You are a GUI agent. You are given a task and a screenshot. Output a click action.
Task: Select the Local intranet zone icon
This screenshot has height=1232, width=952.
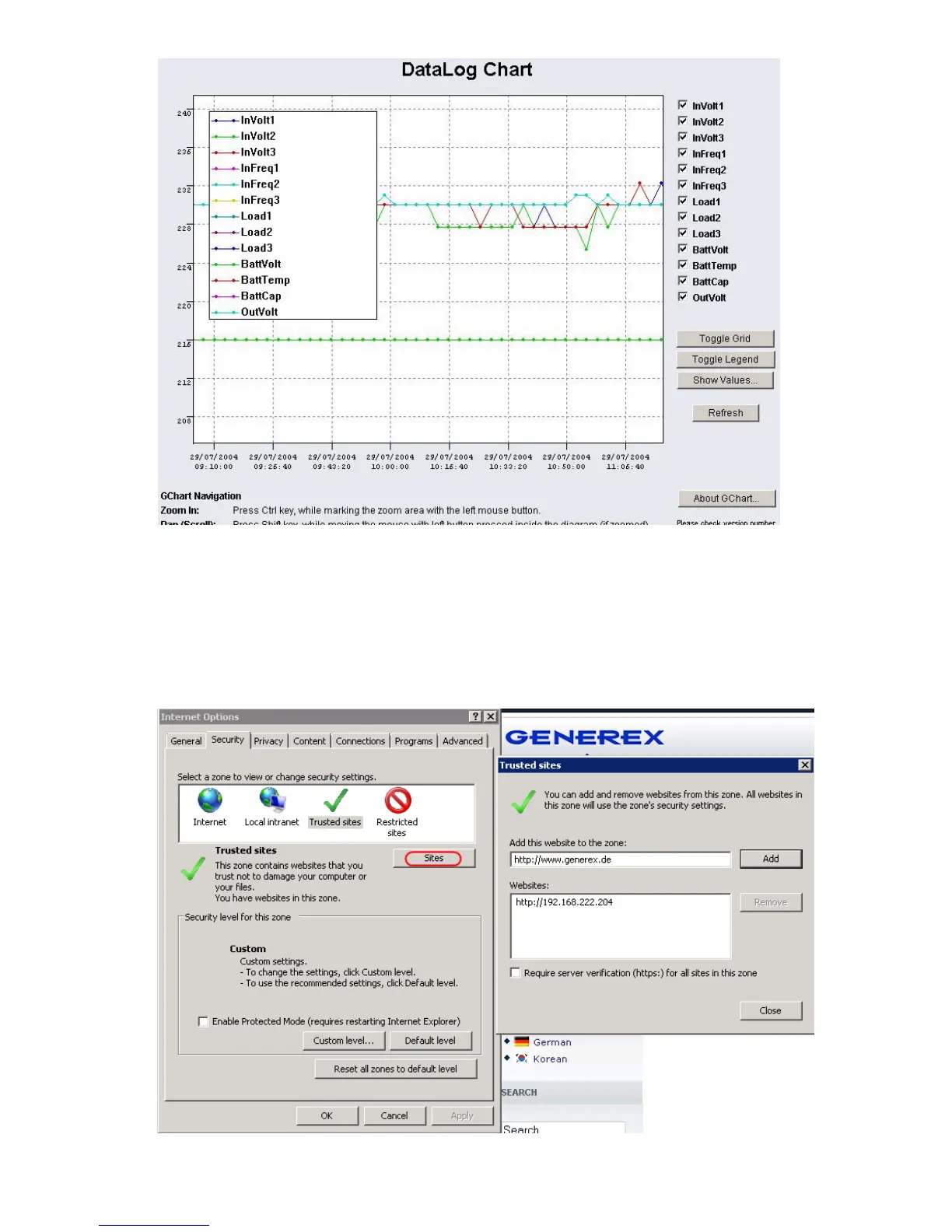click(x=271, y=800)
